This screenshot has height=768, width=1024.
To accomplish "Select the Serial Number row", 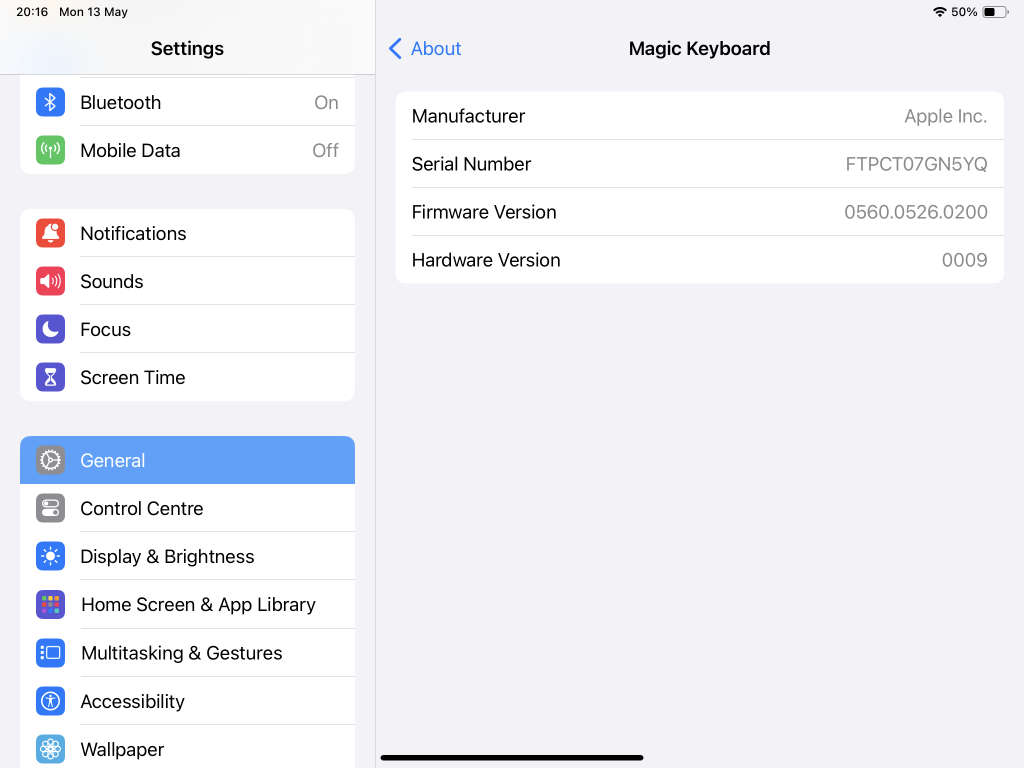I will (x=699, y=164).
